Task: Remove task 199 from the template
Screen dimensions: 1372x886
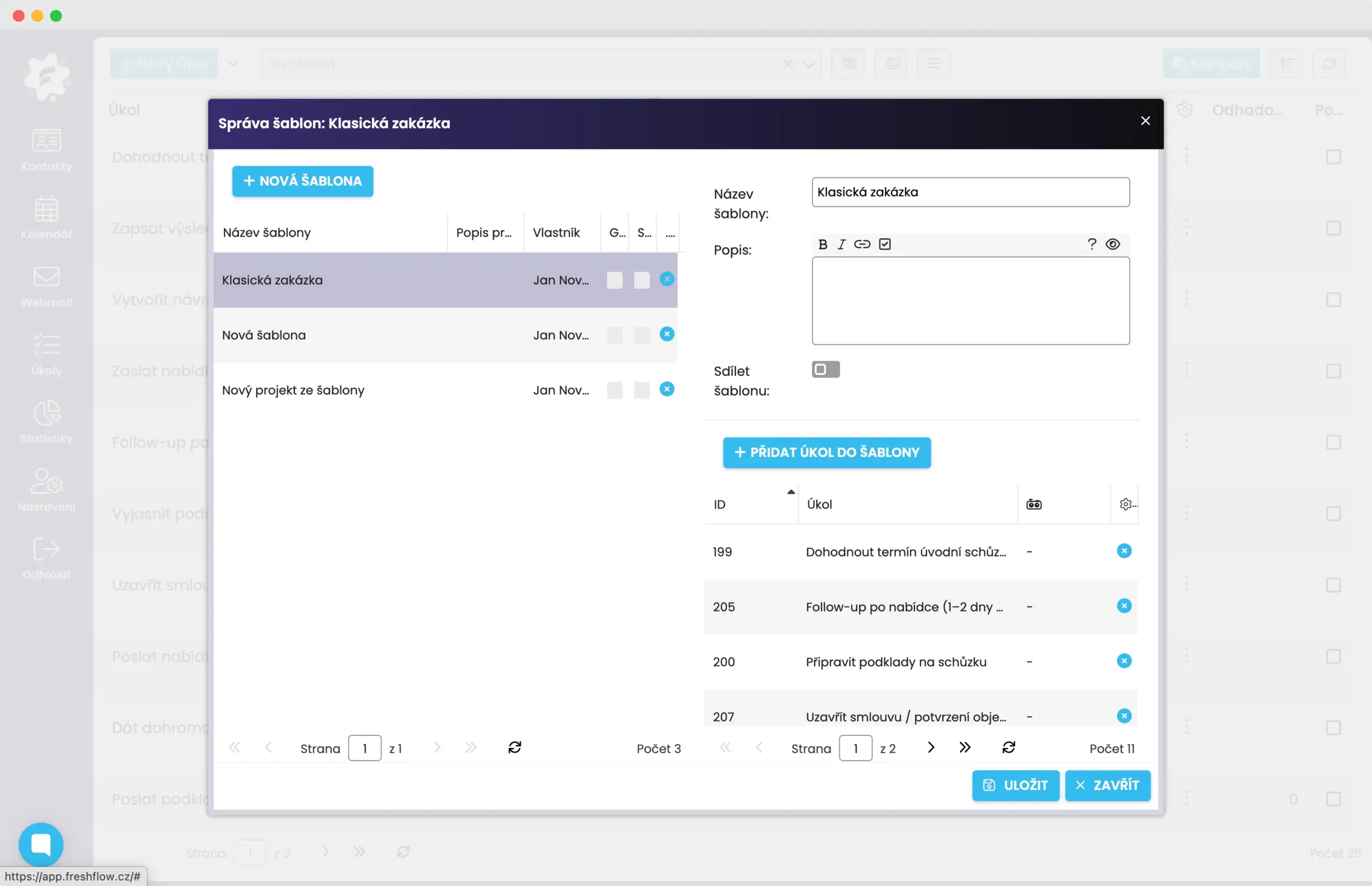Action: click(1123, 551)
